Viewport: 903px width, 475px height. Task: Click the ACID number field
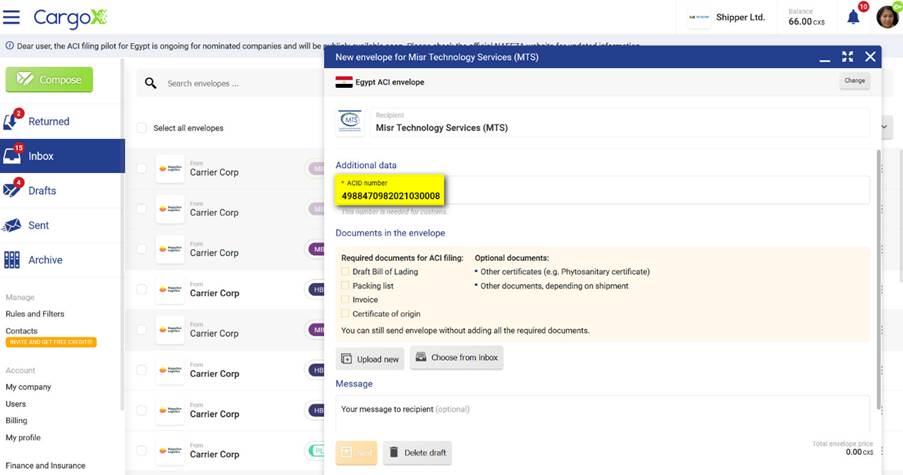pos(602,190)
